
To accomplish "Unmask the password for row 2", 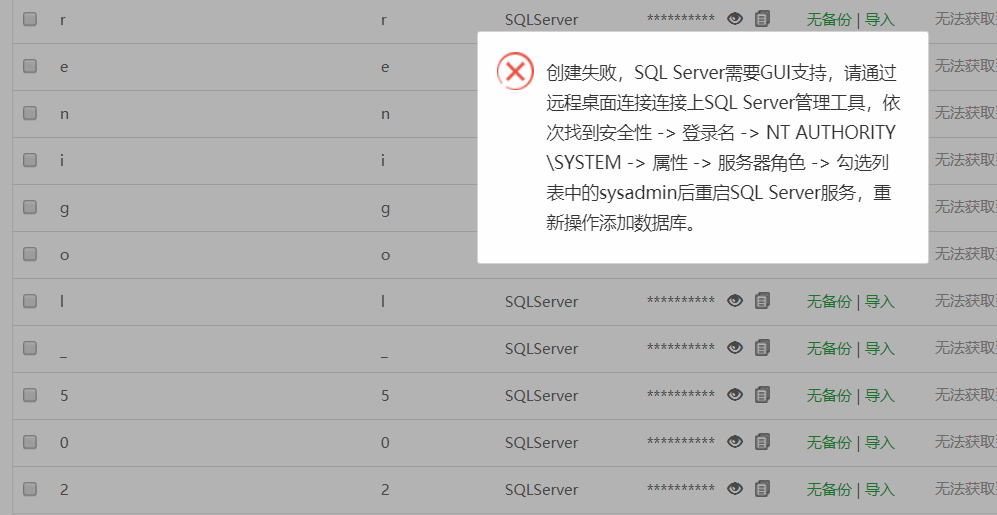I will [x=735, y=489].
